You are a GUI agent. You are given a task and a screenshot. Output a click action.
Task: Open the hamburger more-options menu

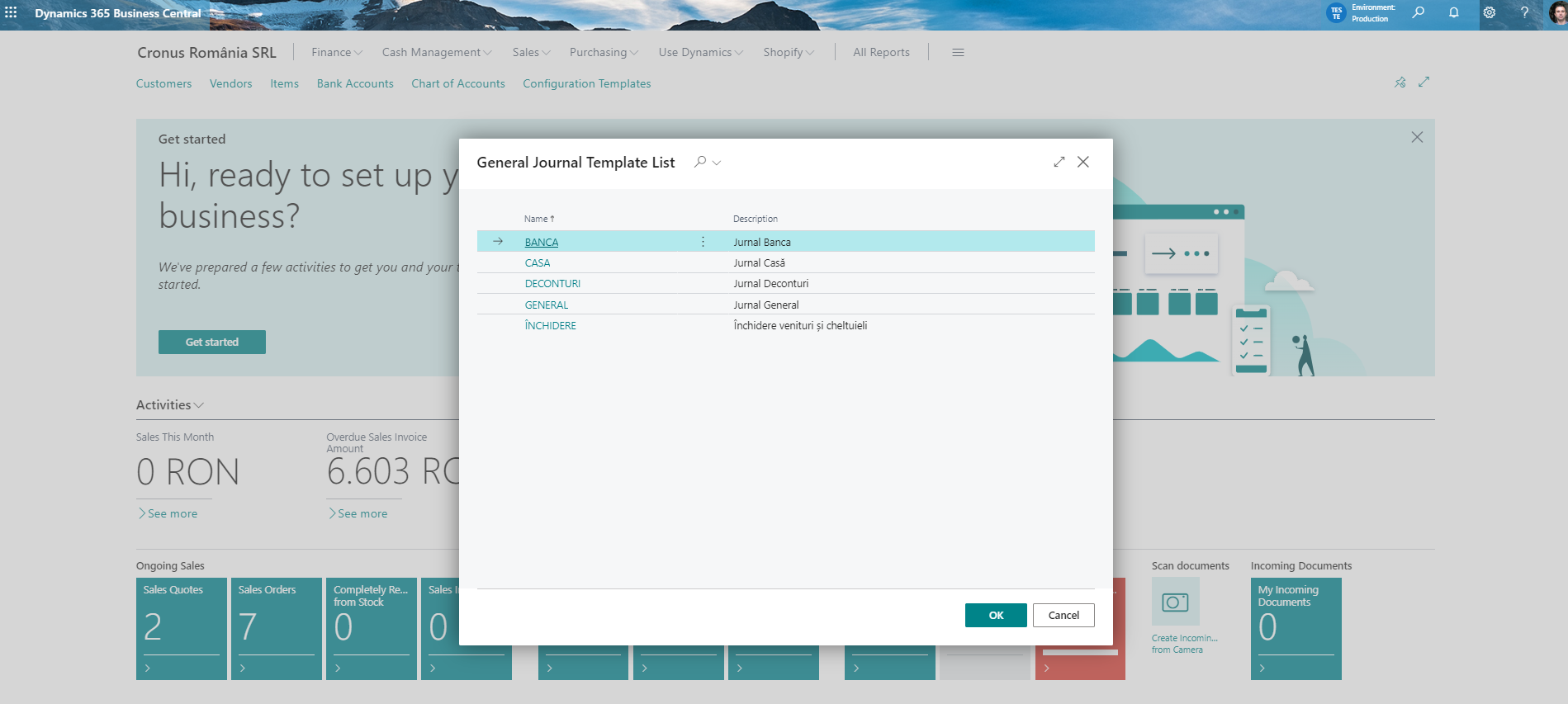tap(958, 52)
